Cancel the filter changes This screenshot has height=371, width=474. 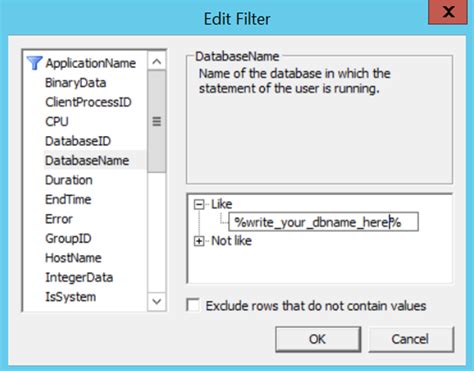pos(411,339)
